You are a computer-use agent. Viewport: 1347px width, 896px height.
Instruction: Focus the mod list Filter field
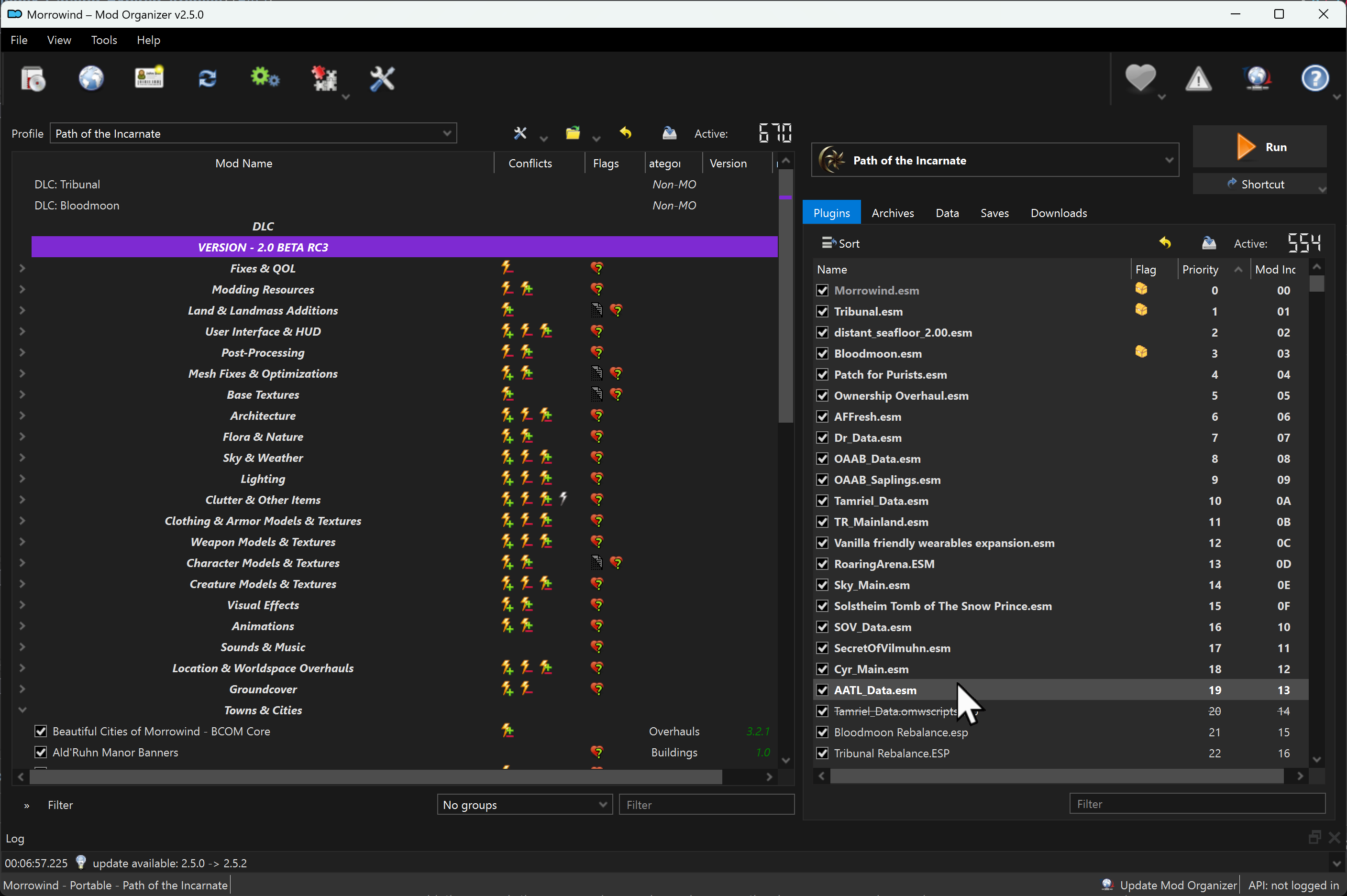click(x=707, y=805)
